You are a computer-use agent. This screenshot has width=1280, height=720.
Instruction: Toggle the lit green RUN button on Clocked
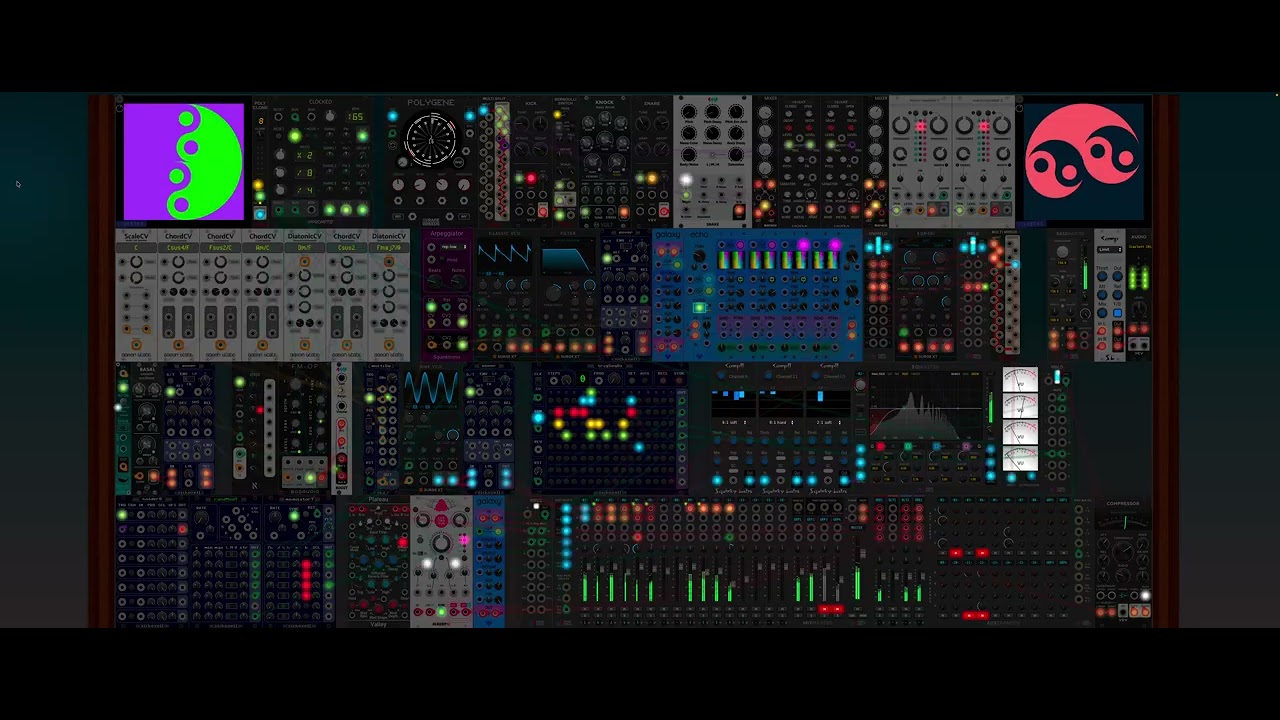pyautogui.click(x=294, y=136)
